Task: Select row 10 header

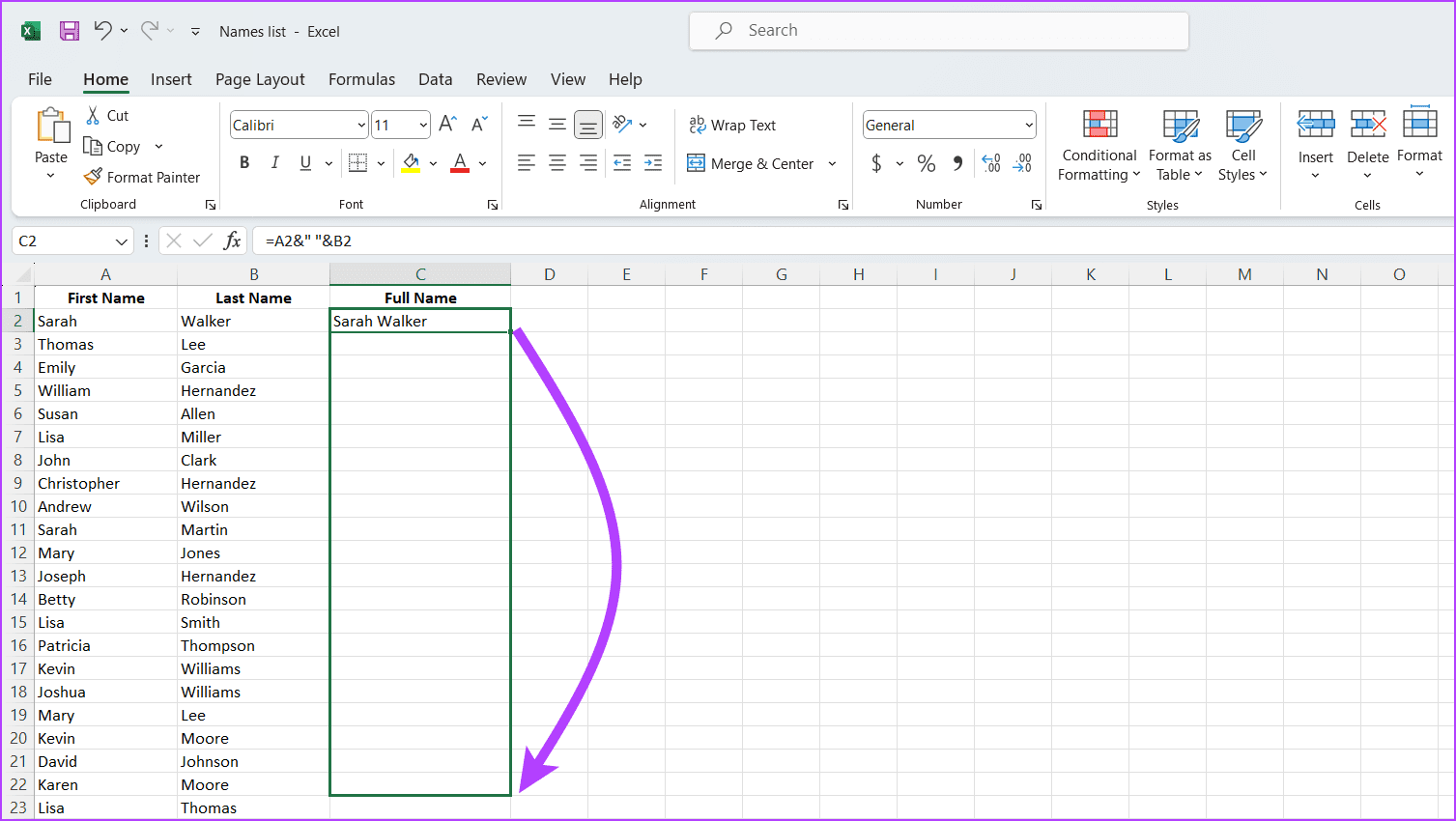Action: (x=18, y=506)
